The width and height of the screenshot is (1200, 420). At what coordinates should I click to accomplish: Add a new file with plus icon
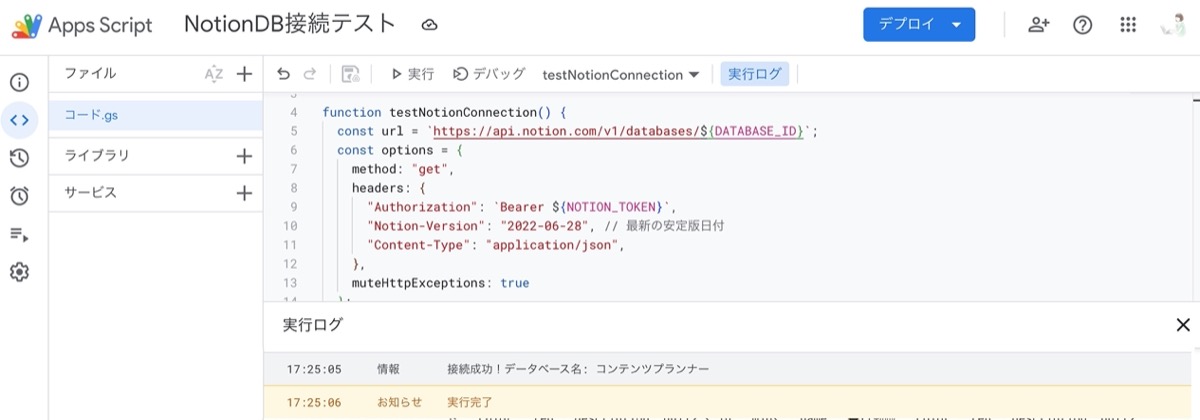pos(244,74)
